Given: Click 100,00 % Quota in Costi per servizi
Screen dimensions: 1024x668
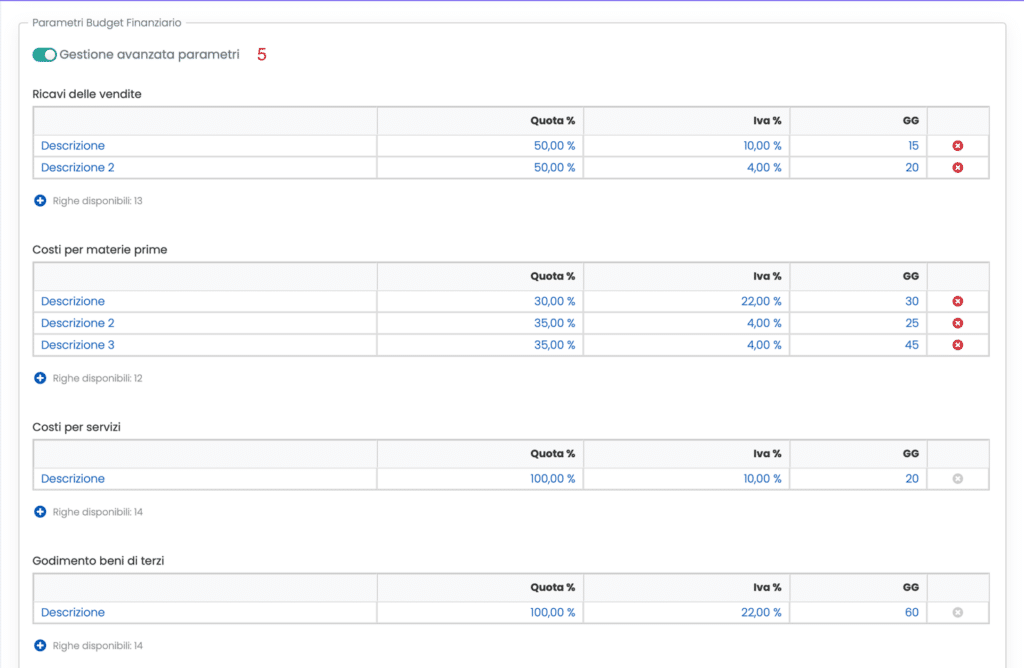Looking at the screenshot, I should (552, 479).
